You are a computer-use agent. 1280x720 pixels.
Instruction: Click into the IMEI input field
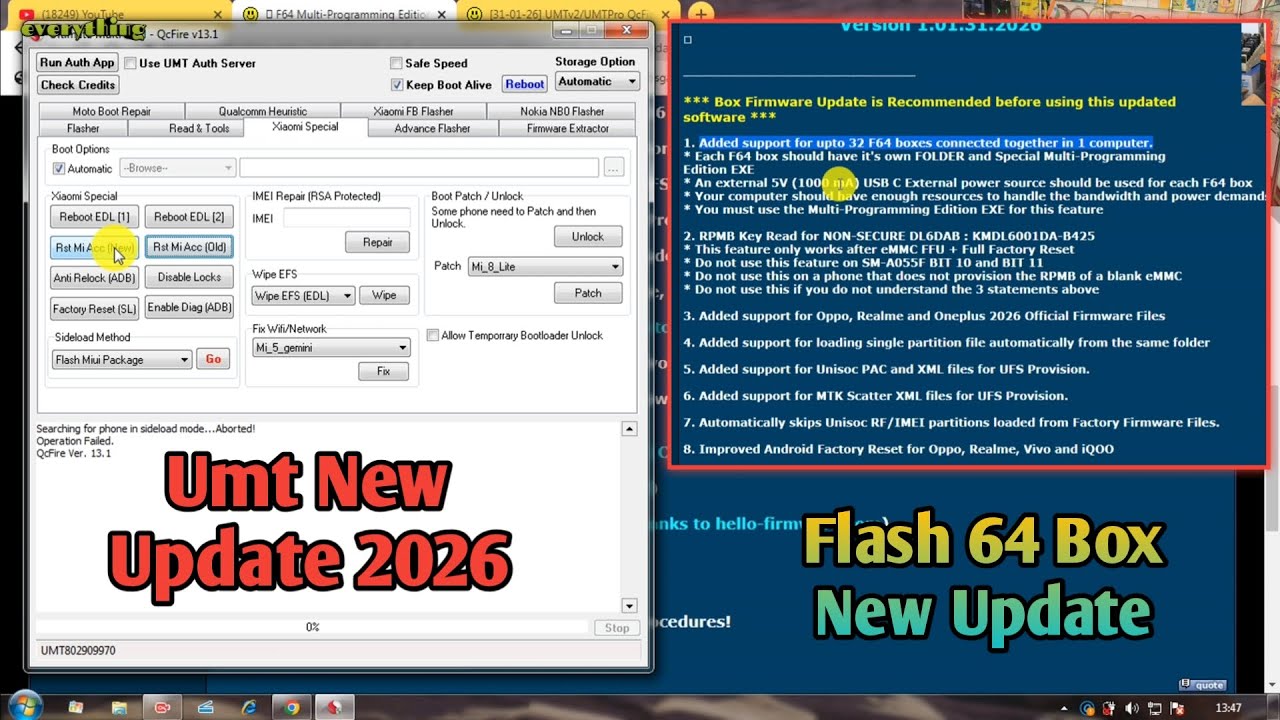point(347,218)
